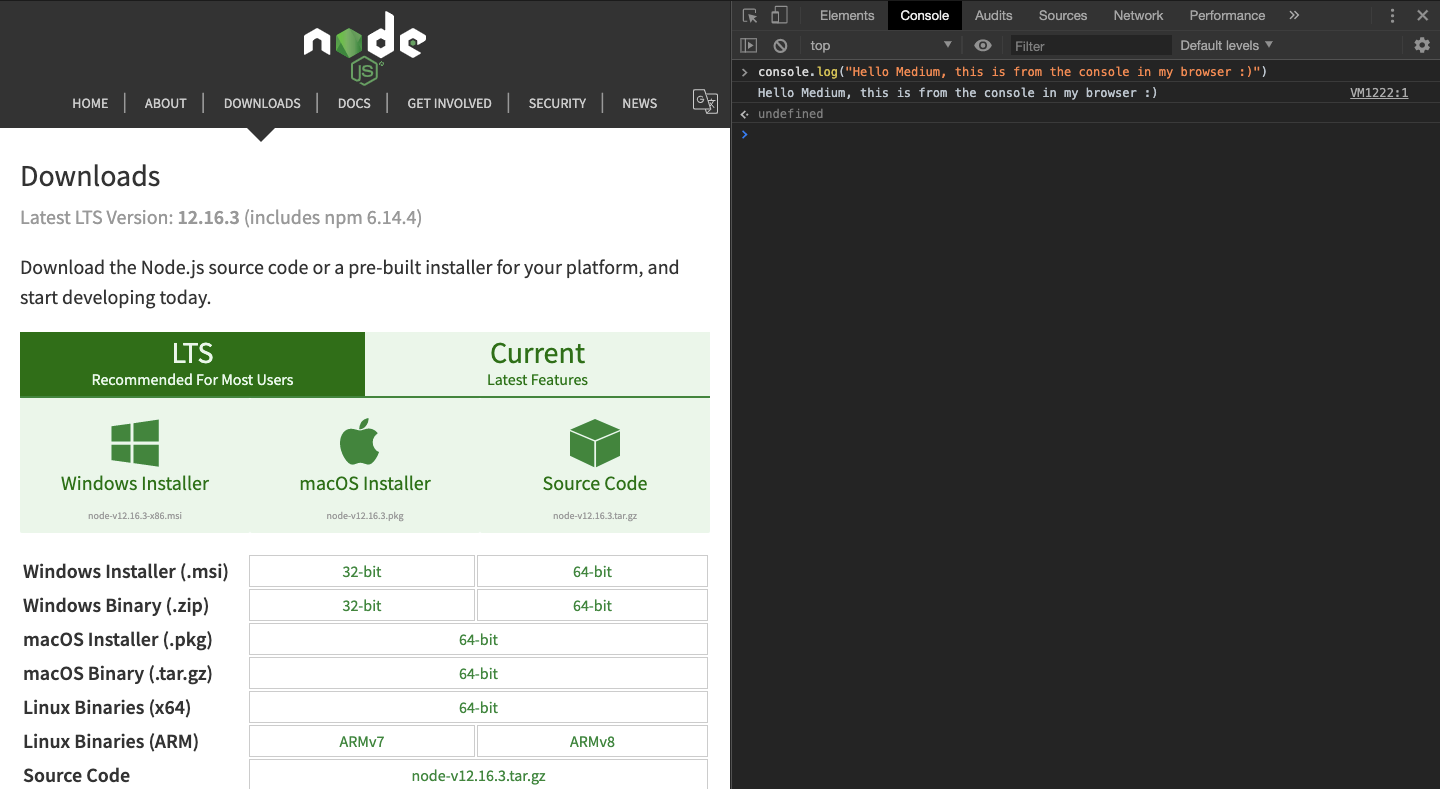Switch to the Performance tab

click(x=1227, y=15)
